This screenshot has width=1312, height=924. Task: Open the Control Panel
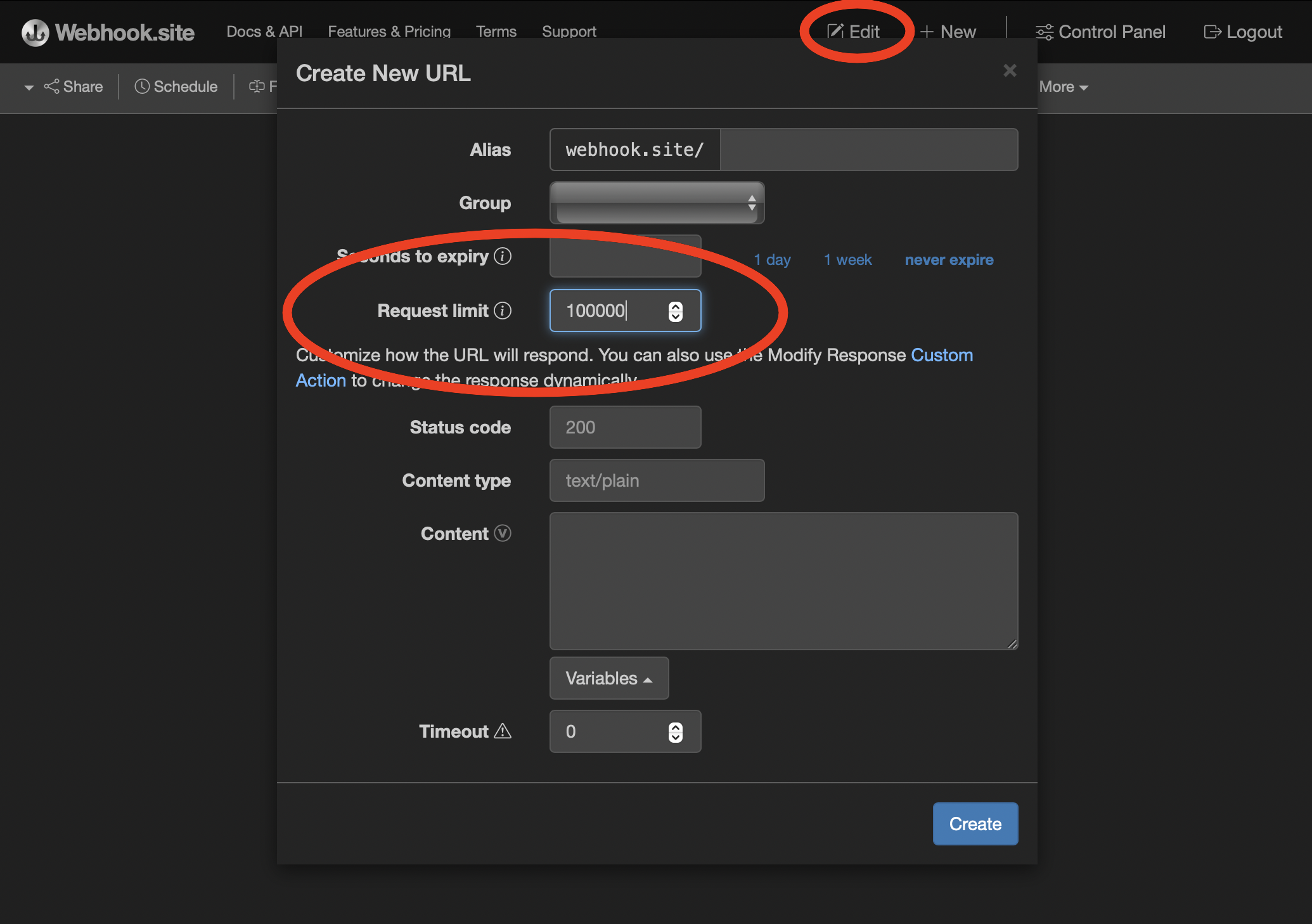click(x=1100, y=32)
